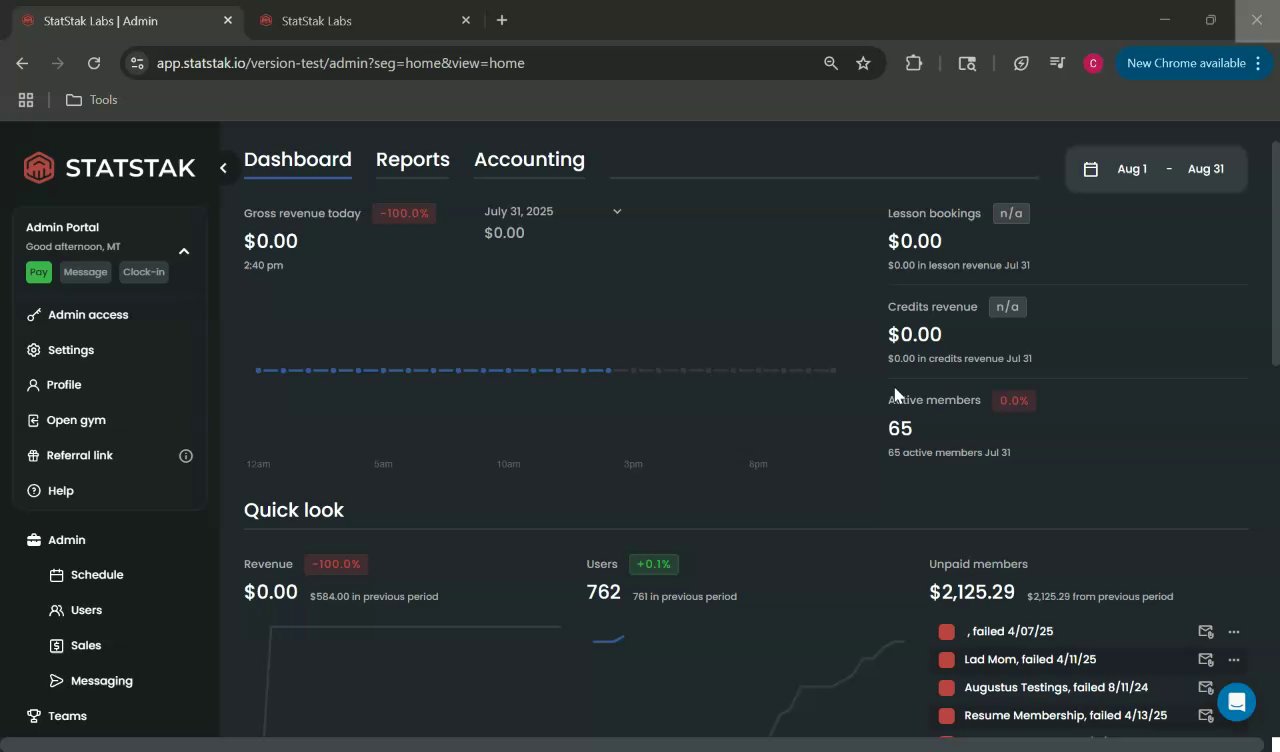Open Messaging via the paper plane icon
The image size is (1280, 752).
click(57, 681)
